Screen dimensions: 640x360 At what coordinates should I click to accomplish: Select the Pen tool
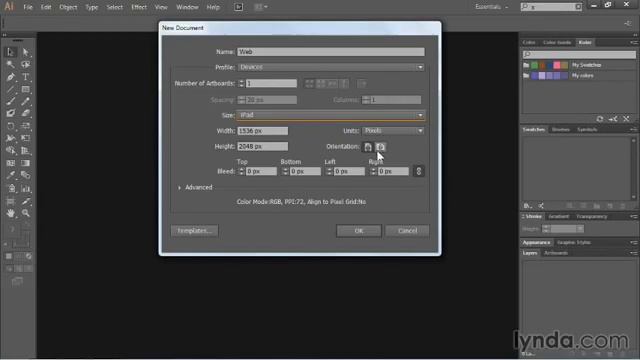pos(11,77)
